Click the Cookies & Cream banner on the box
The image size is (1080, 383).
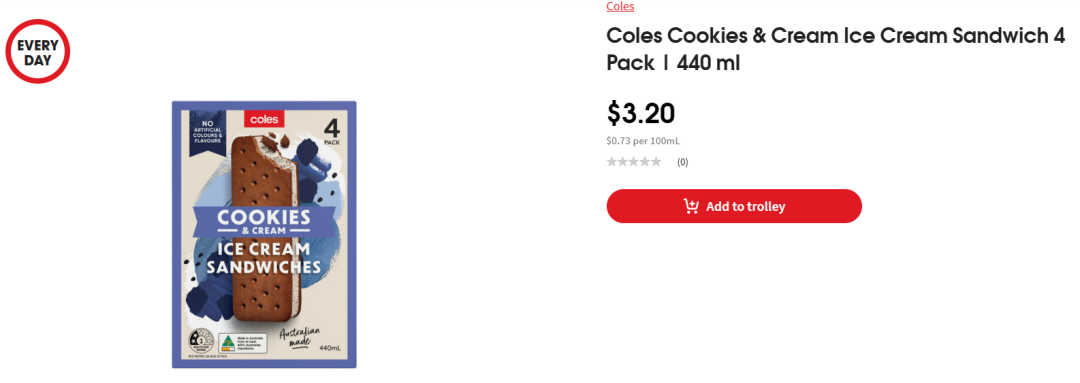pyautogui.click(x=264, y=222)
